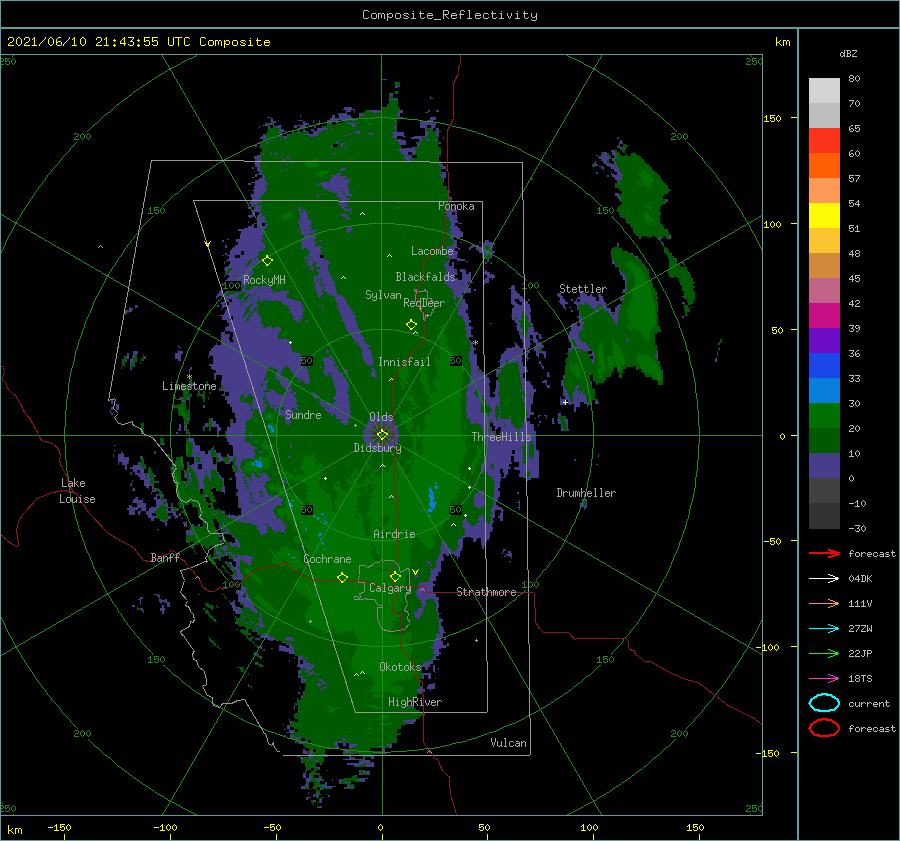The height and width of the screenshot is (841, 900).
Task: Click the RedDeer label
Action: 424,303
